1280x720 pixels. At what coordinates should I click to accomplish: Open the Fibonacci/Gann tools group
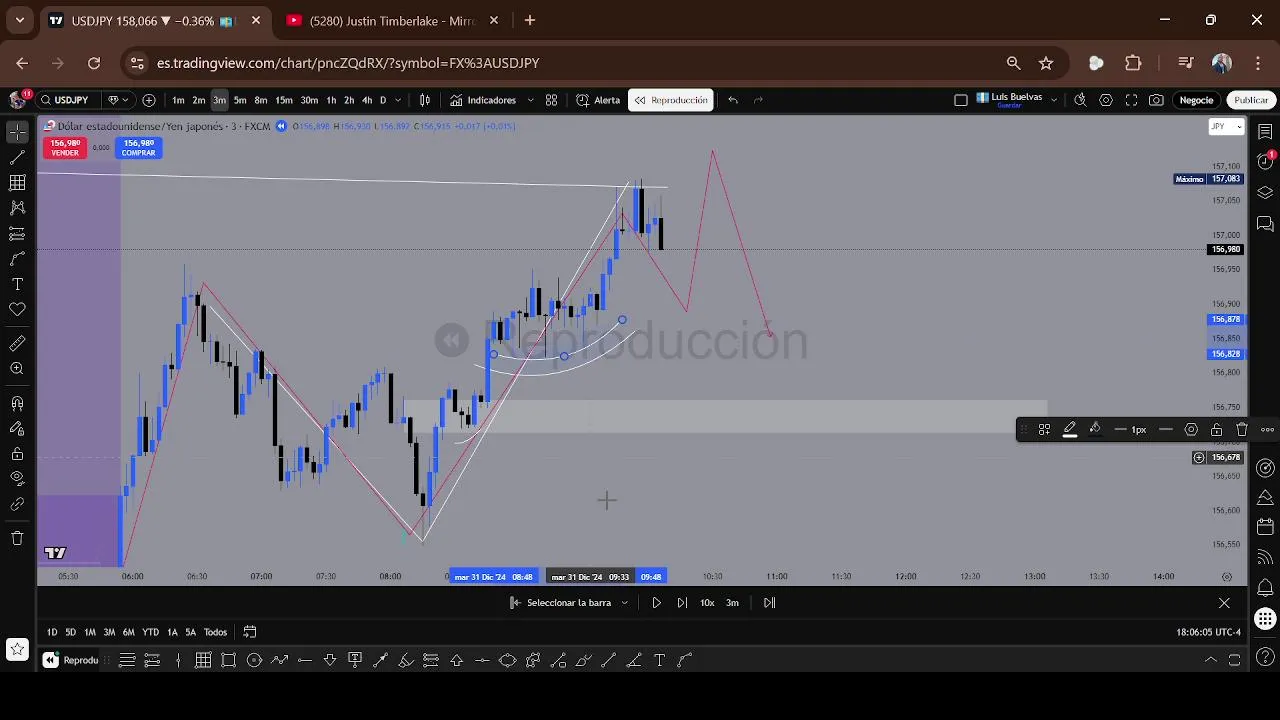17,183
